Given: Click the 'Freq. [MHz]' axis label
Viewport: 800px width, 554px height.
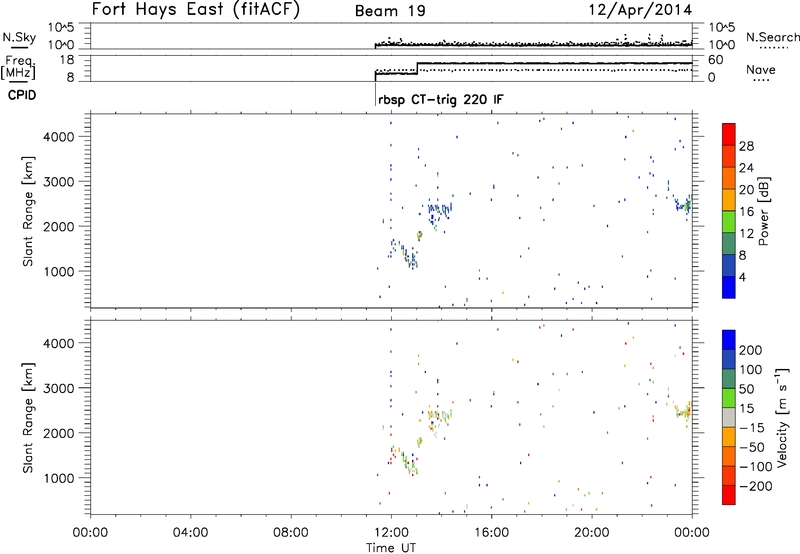Looking at the screenshot, I should pyautogui.click(x=19, y=67).
